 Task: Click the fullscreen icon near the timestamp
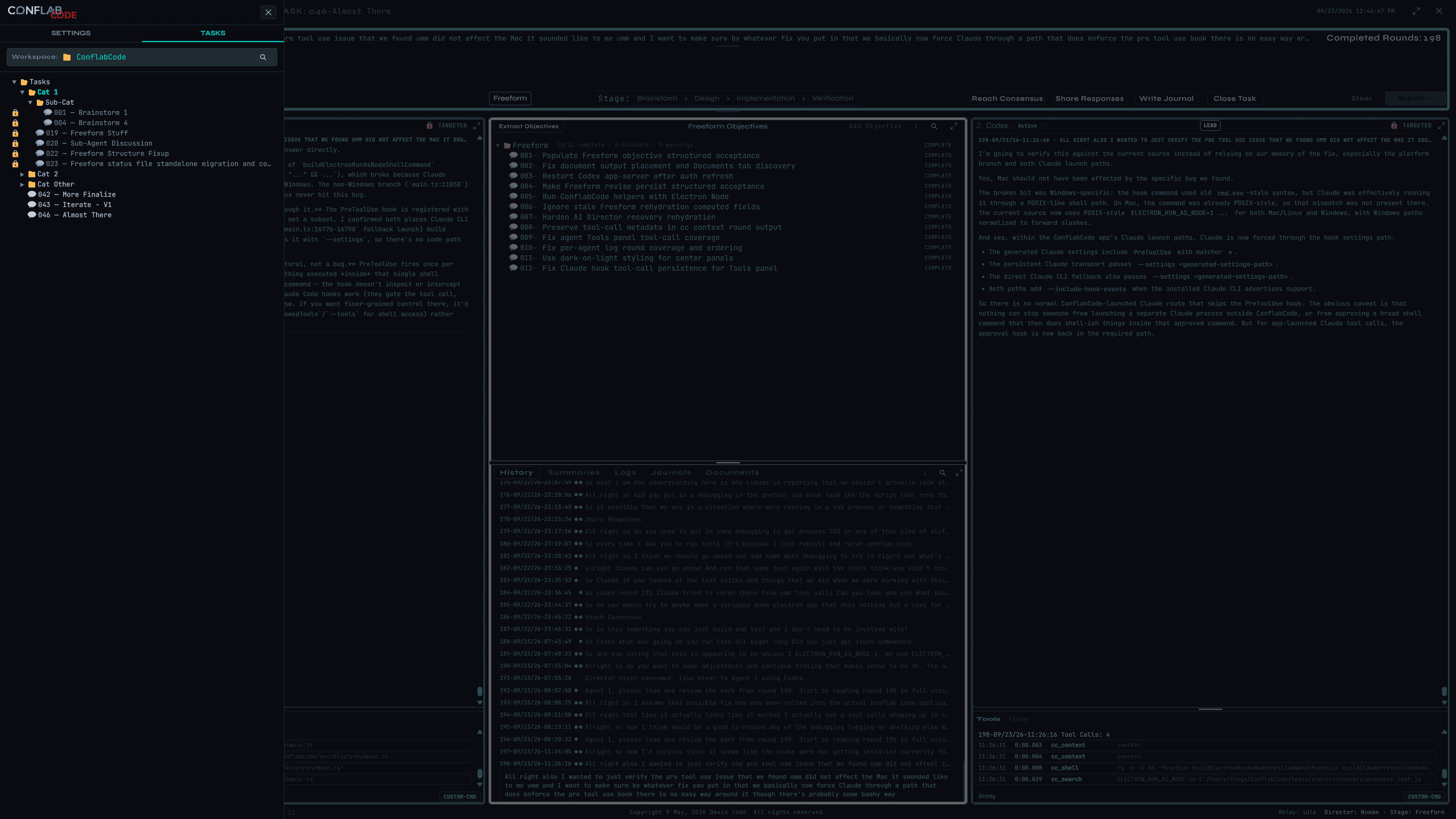coord(1417,11)
